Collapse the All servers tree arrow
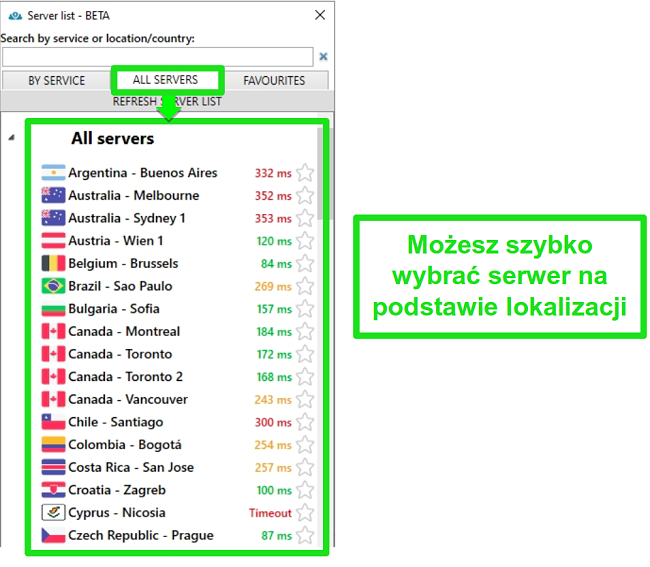 pos(11,138)
